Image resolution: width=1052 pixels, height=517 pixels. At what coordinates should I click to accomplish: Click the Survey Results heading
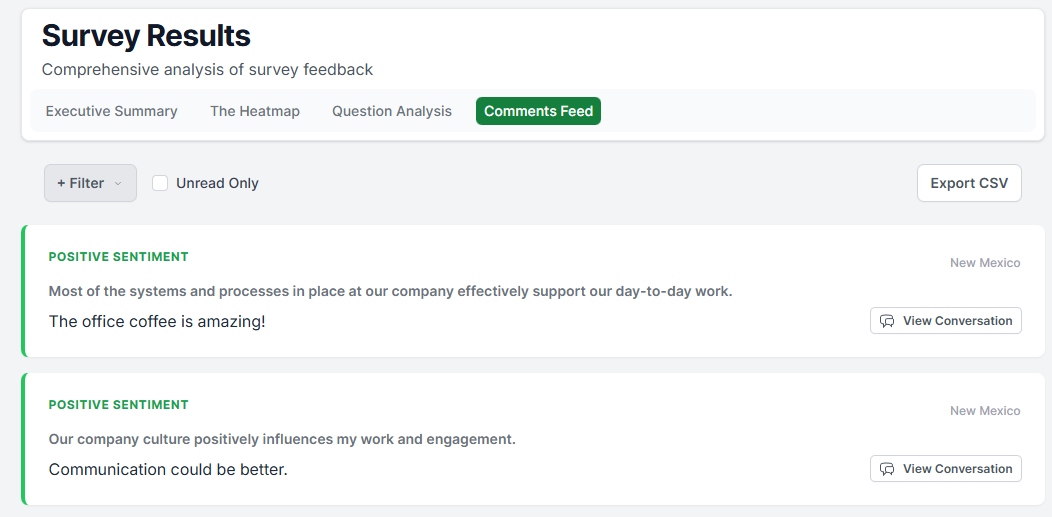coord(146,36)
